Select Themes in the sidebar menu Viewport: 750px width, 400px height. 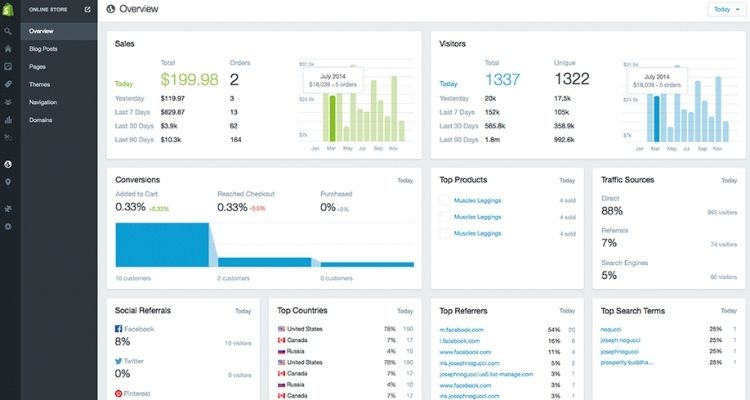coord(40,84)
